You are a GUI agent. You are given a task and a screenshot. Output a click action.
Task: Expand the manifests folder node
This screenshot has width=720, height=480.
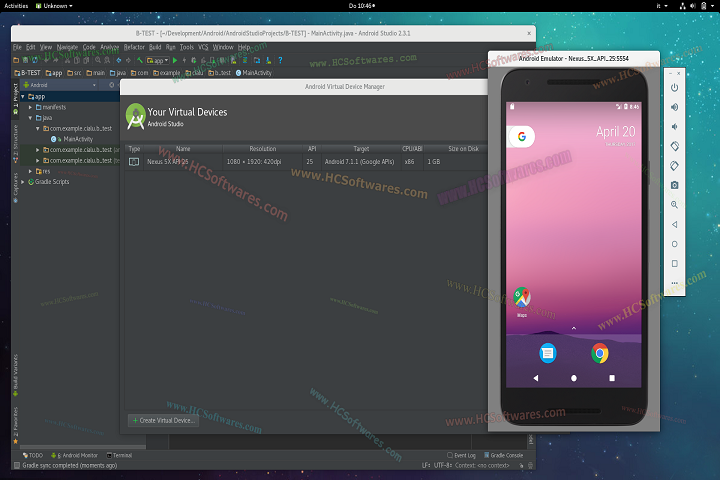tap(30, 107)
